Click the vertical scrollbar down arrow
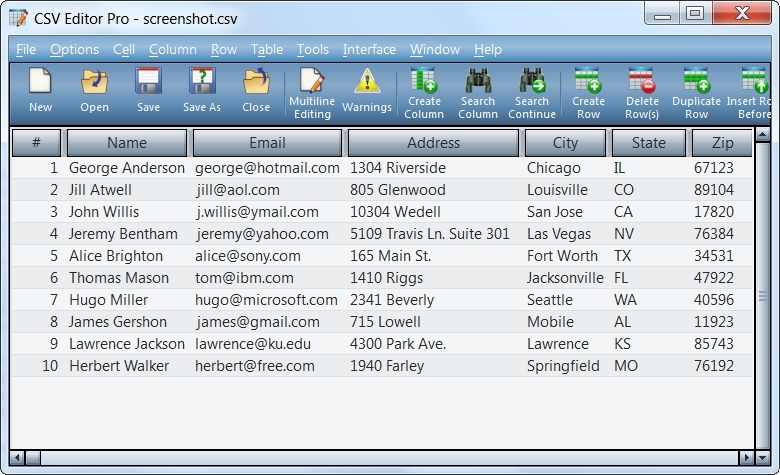 [x=763, y=457]
